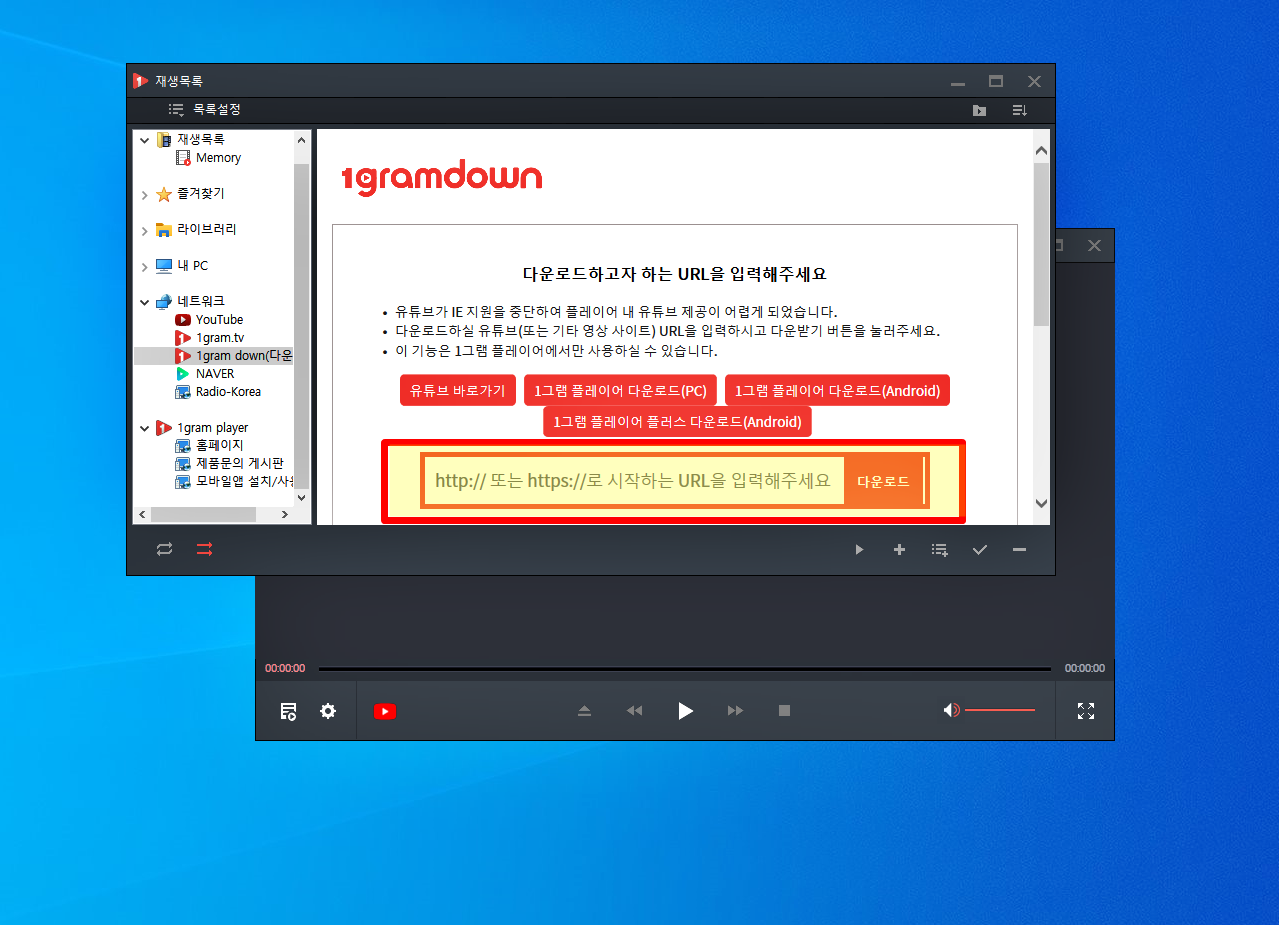Viewport: 1279px width, 925px height.
Task: Click the checkmark select icon
Action: tap(979, 549)
